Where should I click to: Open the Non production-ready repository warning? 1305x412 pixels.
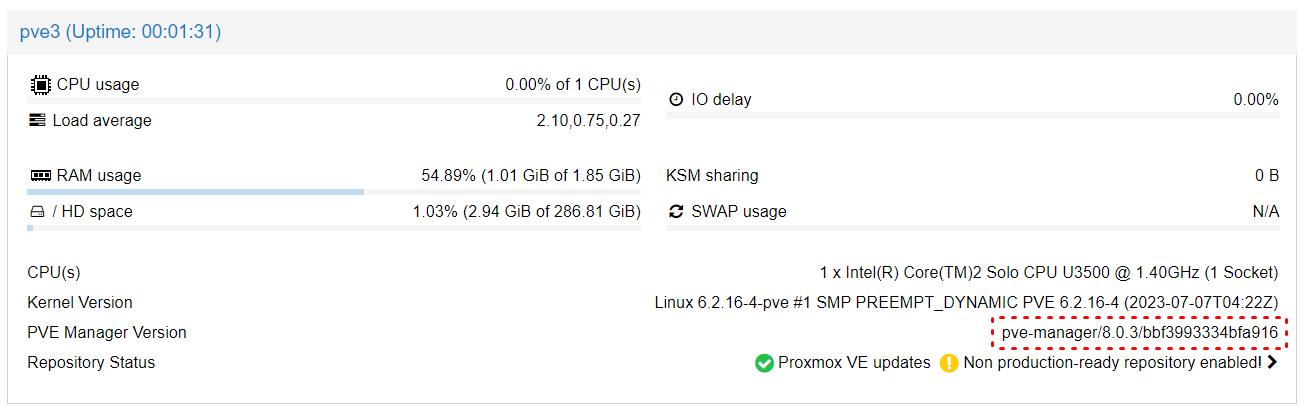pyautogui.click(x=1112, y=363)
